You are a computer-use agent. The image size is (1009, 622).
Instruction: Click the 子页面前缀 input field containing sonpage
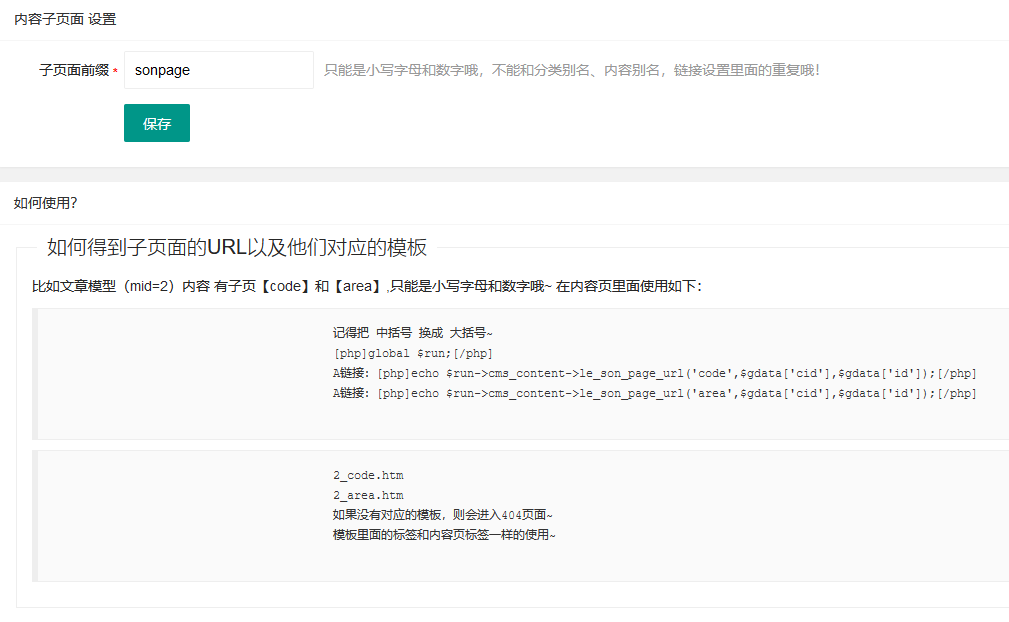(x=218, y=70)
